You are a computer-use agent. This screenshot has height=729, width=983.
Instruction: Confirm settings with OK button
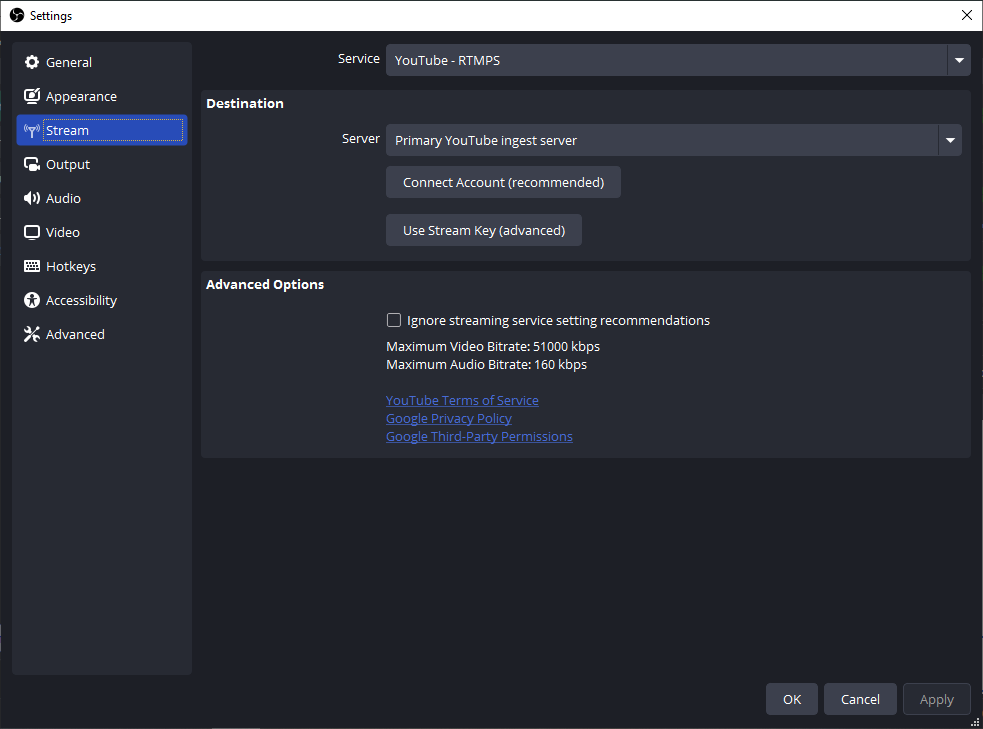792,699
